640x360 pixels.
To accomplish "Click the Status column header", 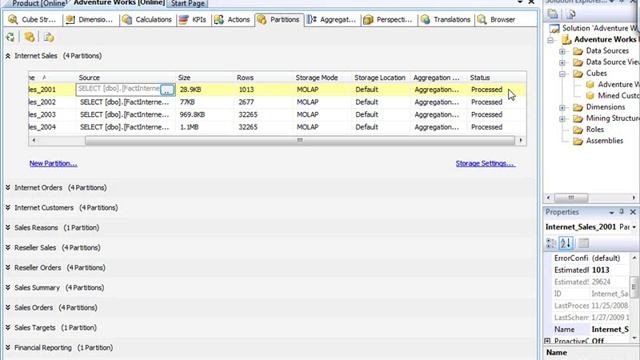I will pyautogui.click(x=480, y=78).
